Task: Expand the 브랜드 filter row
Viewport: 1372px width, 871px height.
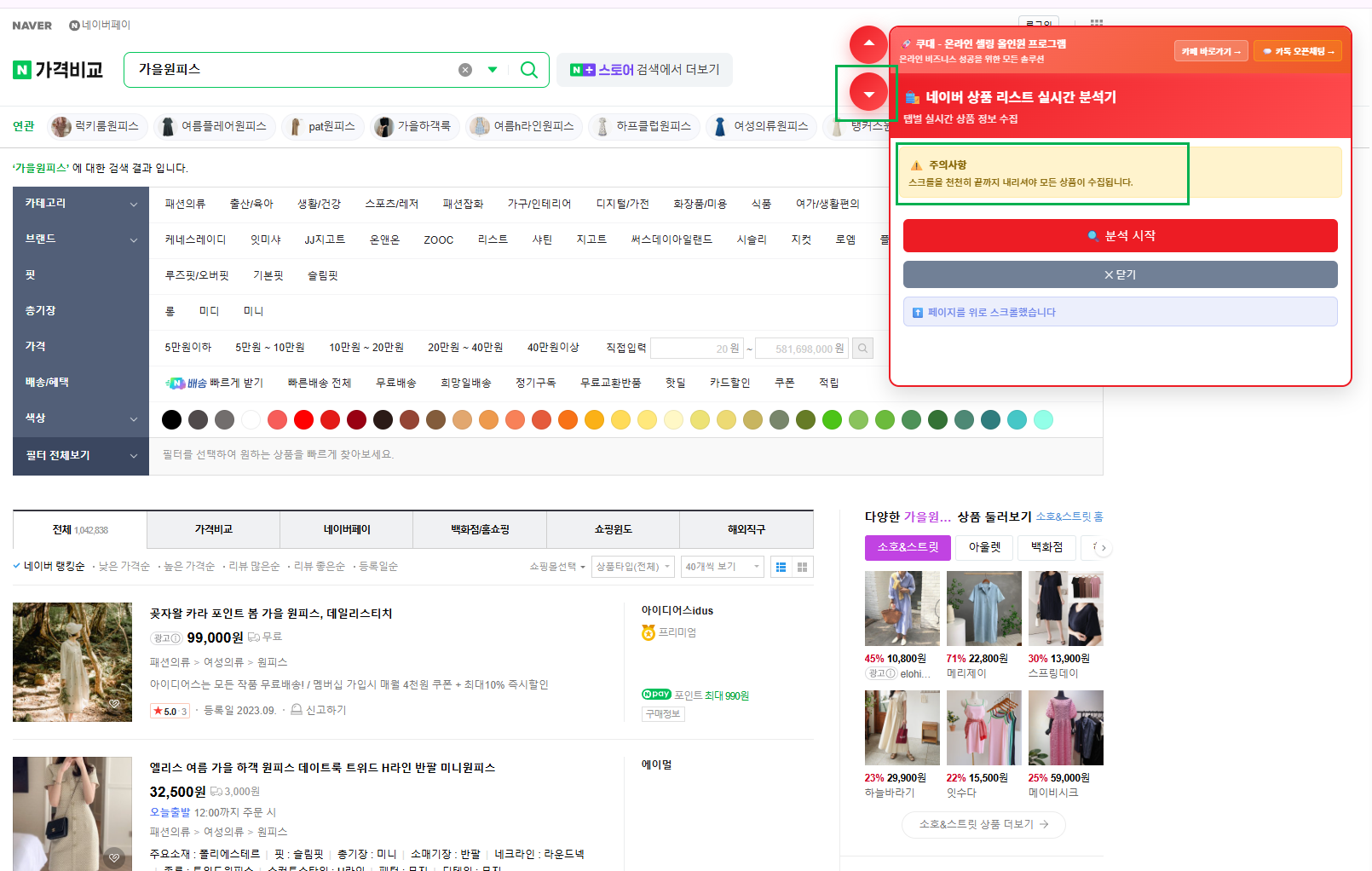Action: pyautogui.click(x=81, y=239)
